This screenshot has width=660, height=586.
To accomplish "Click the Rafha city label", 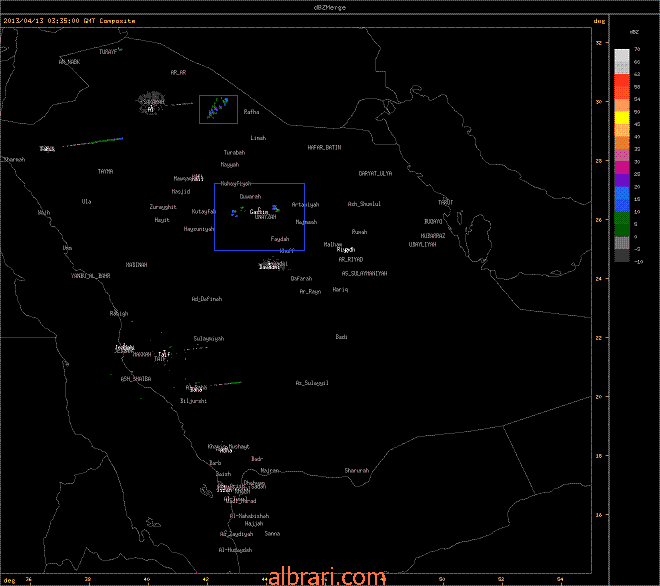I will pyautogui.click(x=251, y=112).
